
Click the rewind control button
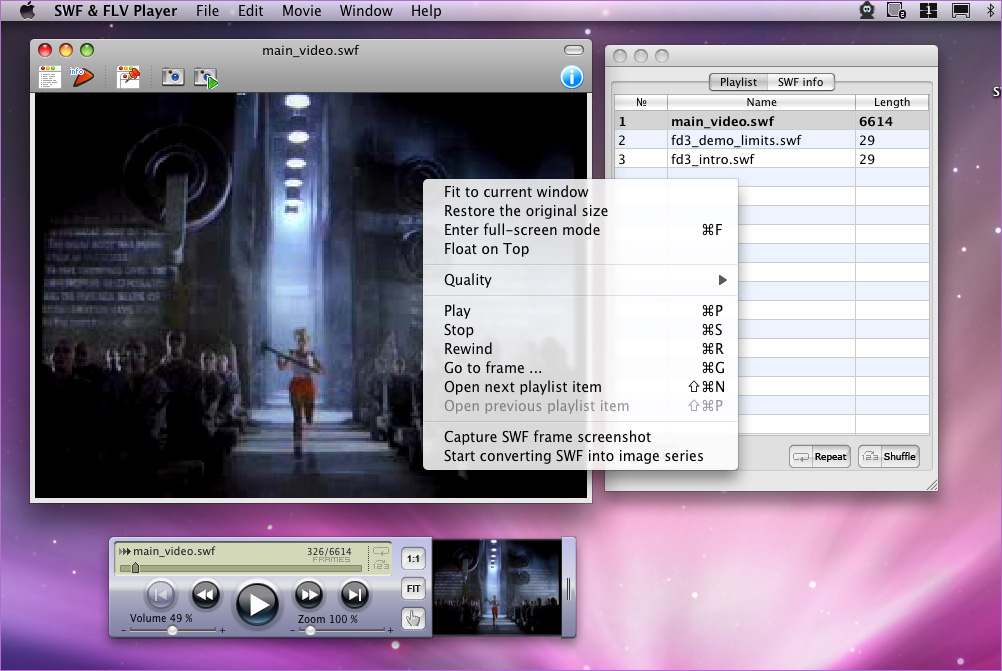pyautogui.click(x=206, y=595)
